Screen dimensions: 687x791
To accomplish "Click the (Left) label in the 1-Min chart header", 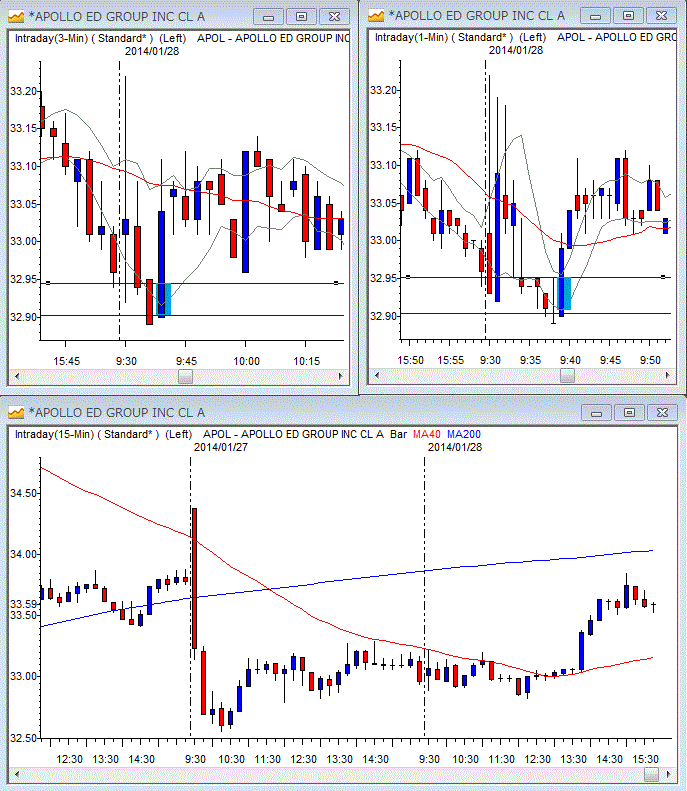I will click(x=533, y=37).
